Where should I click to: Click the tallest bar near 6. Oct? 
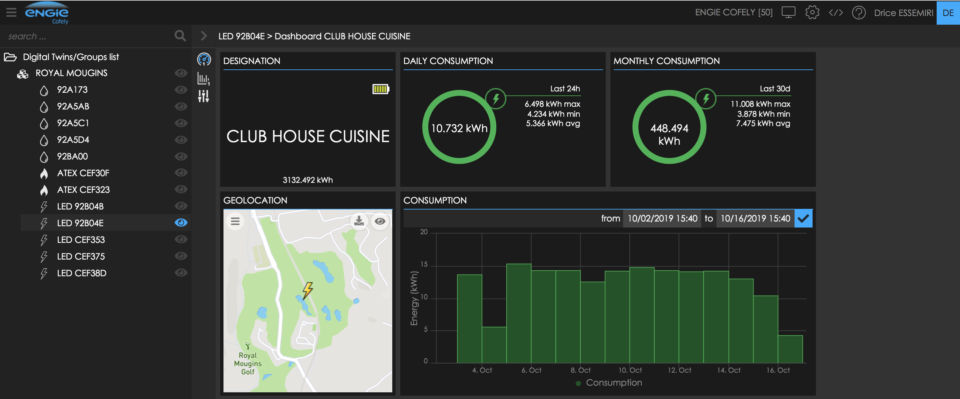tap(519, 313)
